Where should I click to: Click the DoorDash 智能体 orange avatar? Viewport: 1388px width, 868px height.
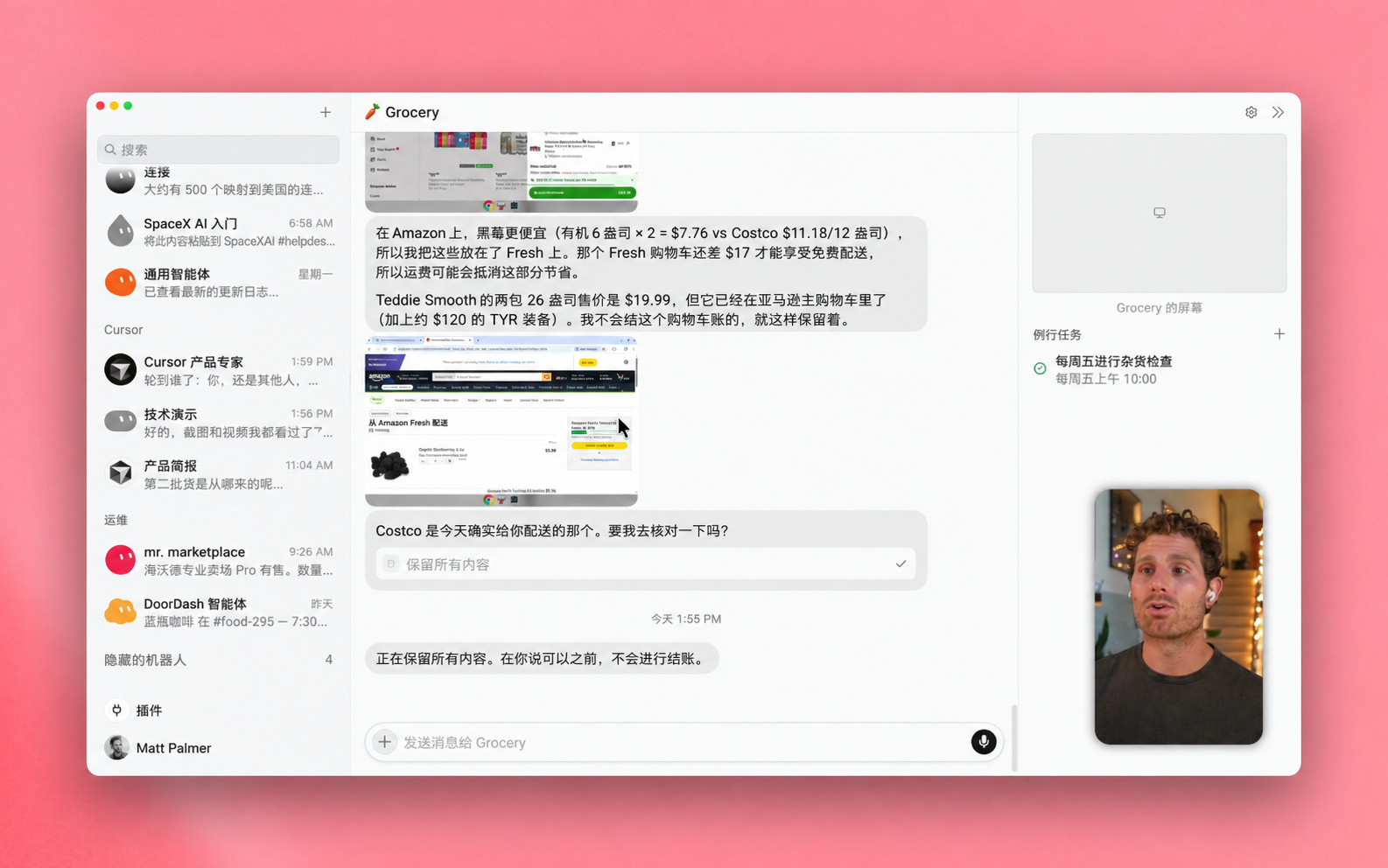pos(120,612)
